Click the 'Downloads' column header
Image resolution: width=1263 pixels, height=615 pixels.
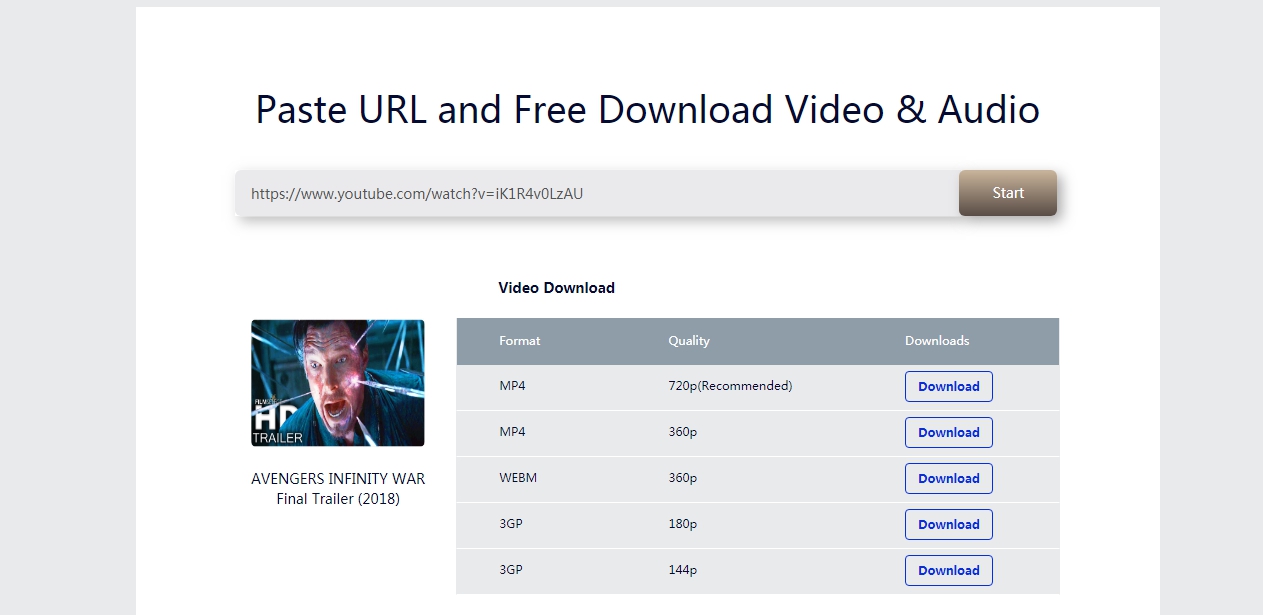point(937,341)
